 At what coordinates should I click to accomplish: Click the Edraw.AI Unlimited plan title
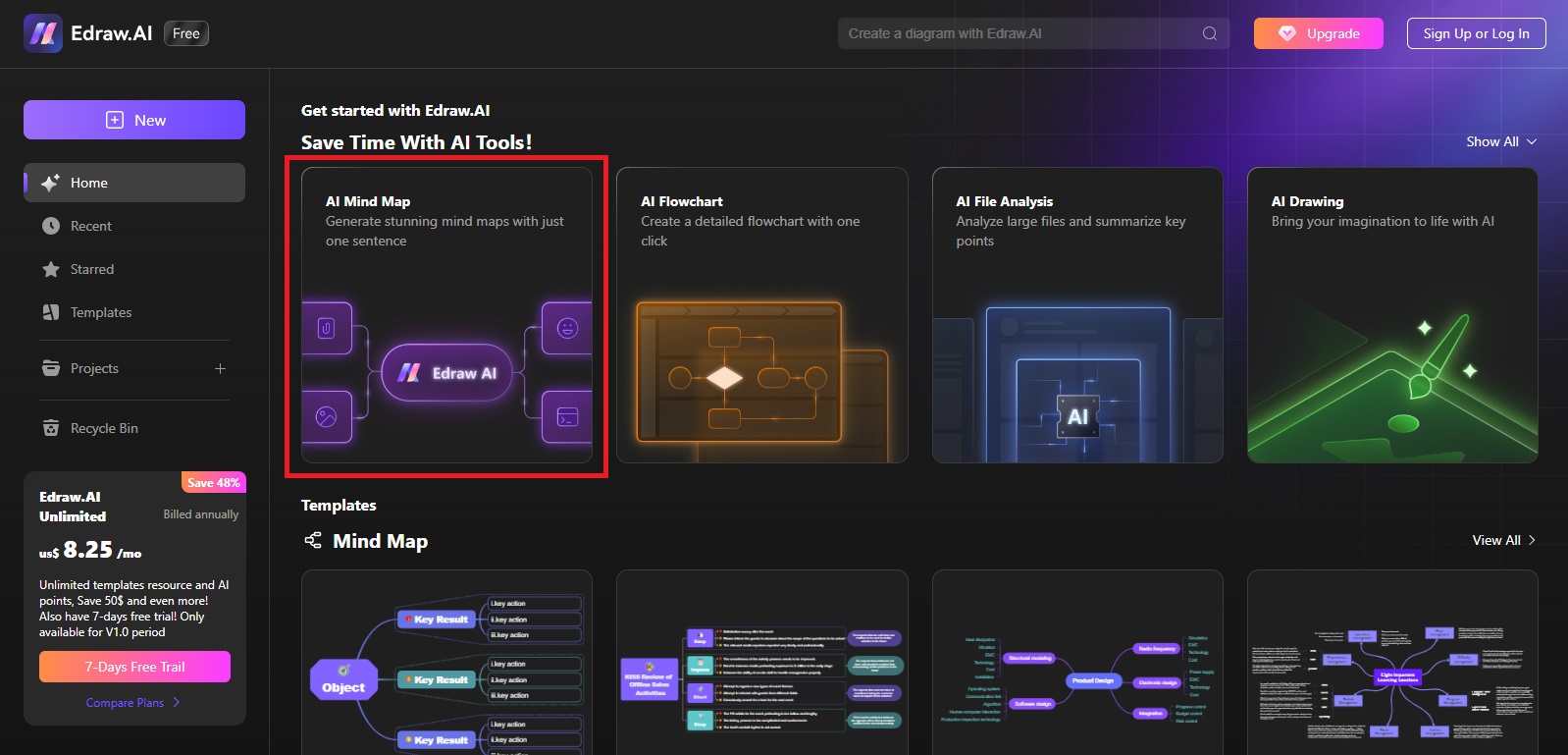point(73,507)
